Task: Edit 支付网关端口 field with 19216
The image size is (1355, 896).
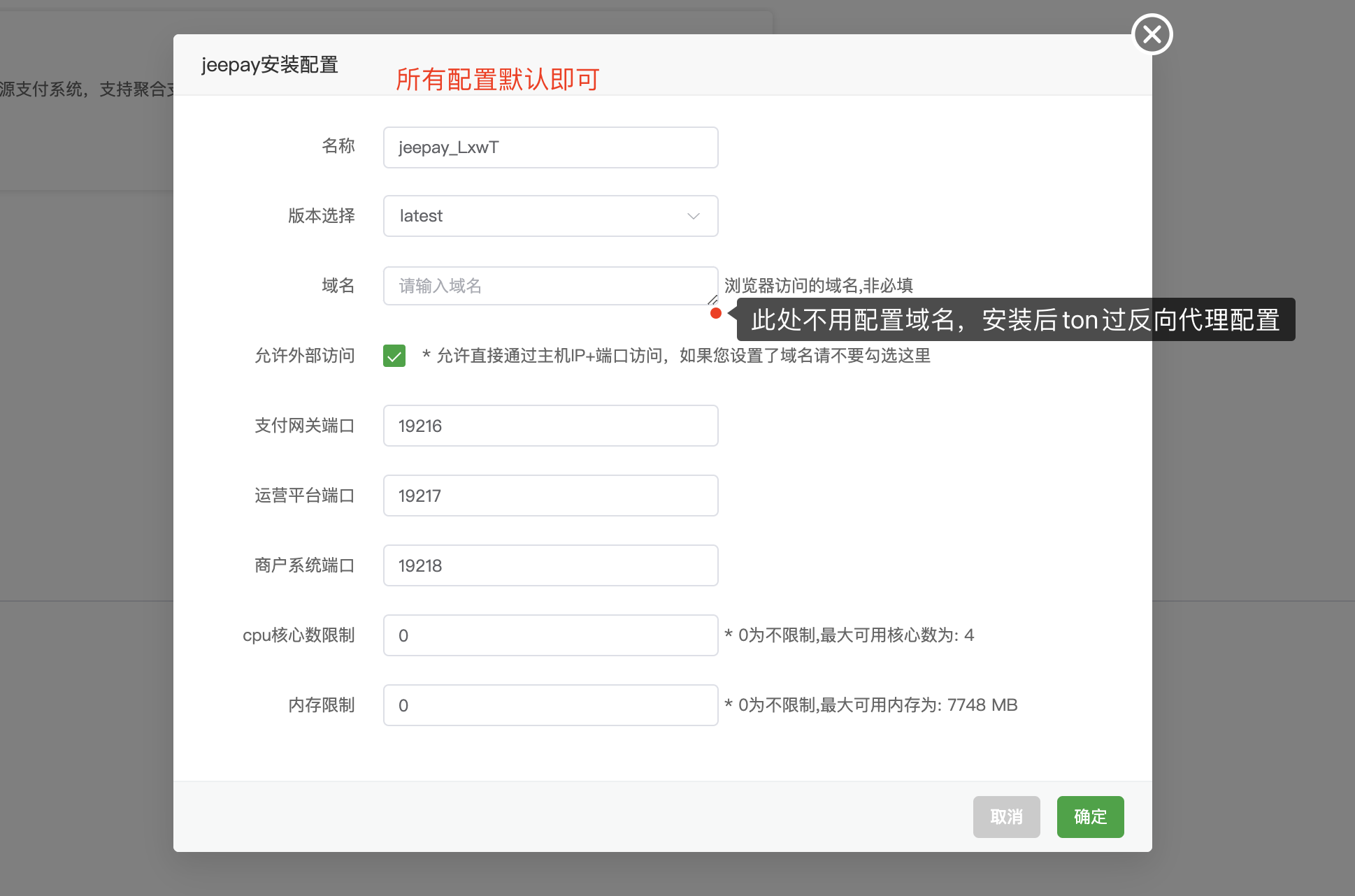Action: pyautogui.click(x=550, y=426)
